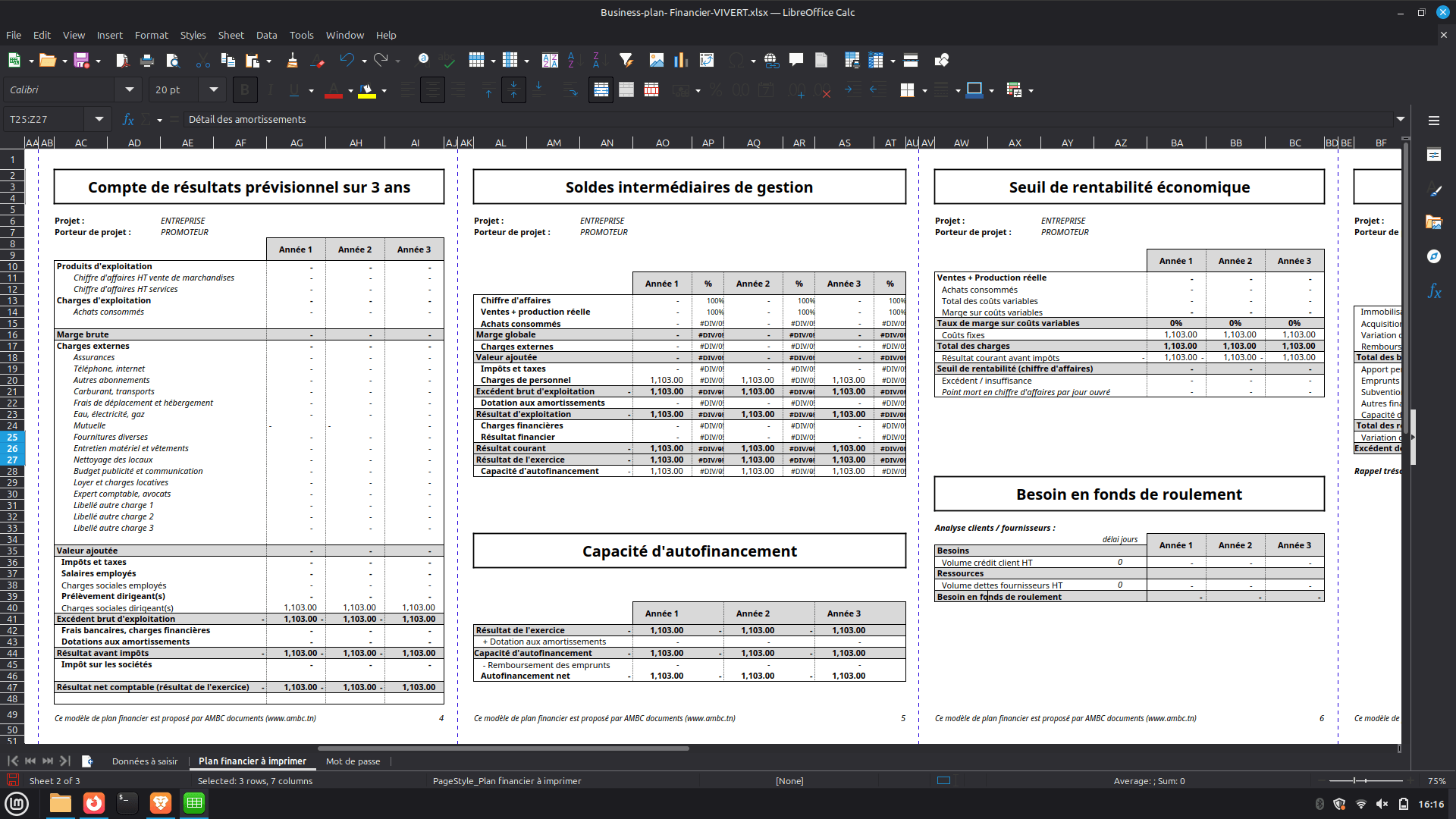The height and width of the screenshot is (819, 1456).
Task: Toggle Merge and Center Cells
Action: 601,90
